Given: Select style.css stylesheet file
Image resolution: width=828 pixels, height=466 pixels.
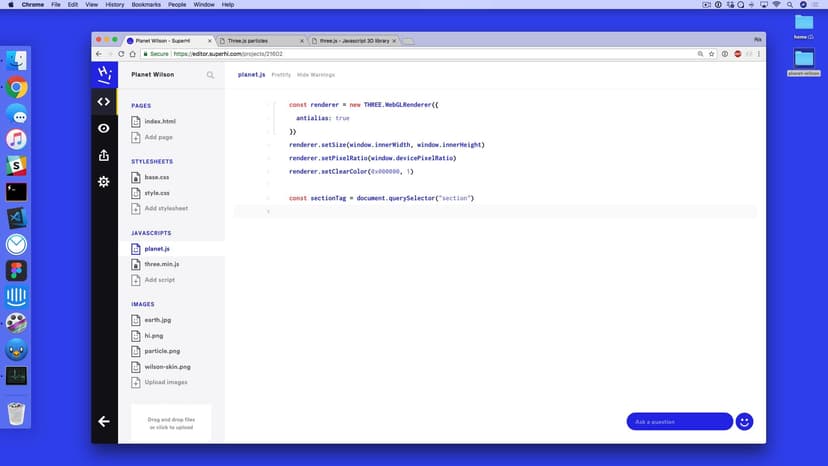Looking at the screenshot, I should coord(156,193).
